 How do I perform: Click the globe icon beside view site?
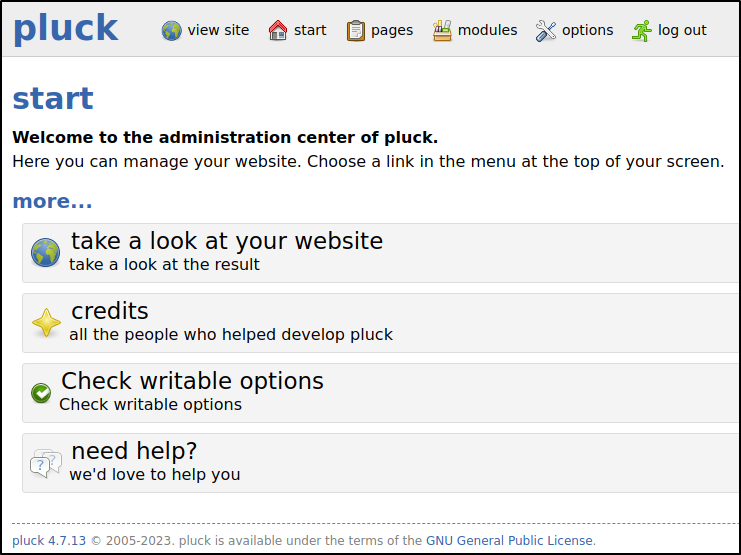171,31
